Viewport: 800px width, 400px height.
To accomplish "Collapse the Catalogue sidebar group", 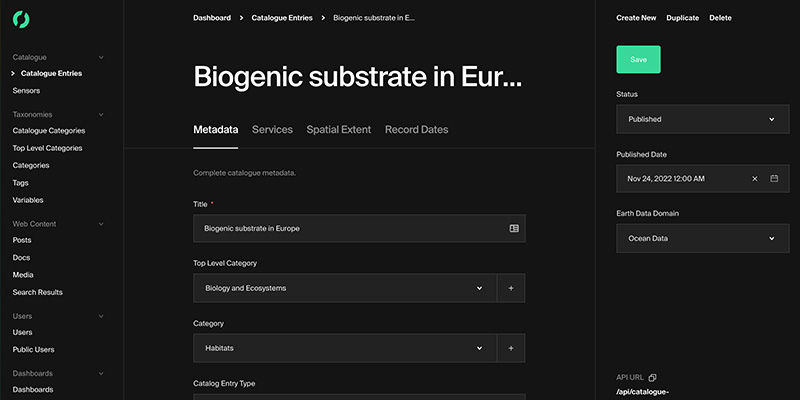I will click(x=101, y=58).
